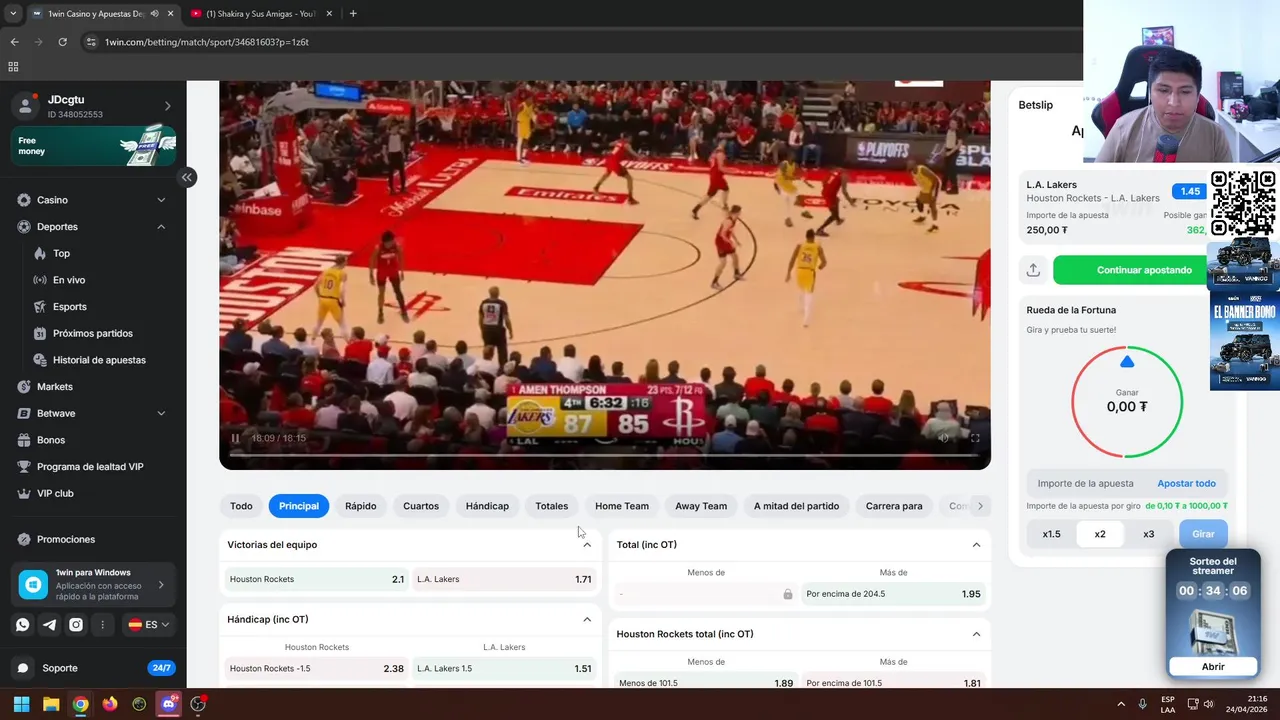Click Importe de la apuesta field
1280x720 pixels.
(1088, 484)
